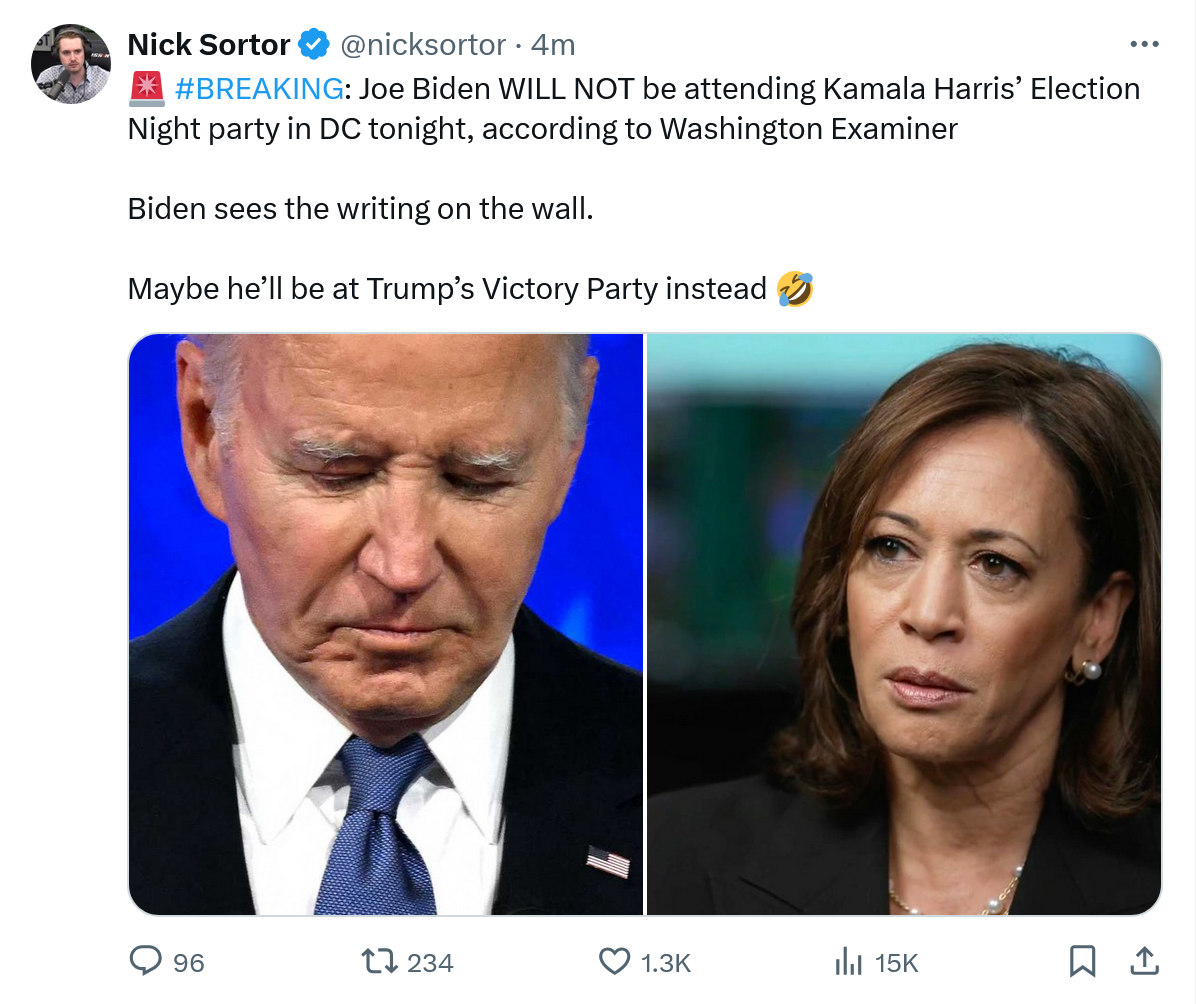Open the three-dot more options menu

tap(1143, 44)
